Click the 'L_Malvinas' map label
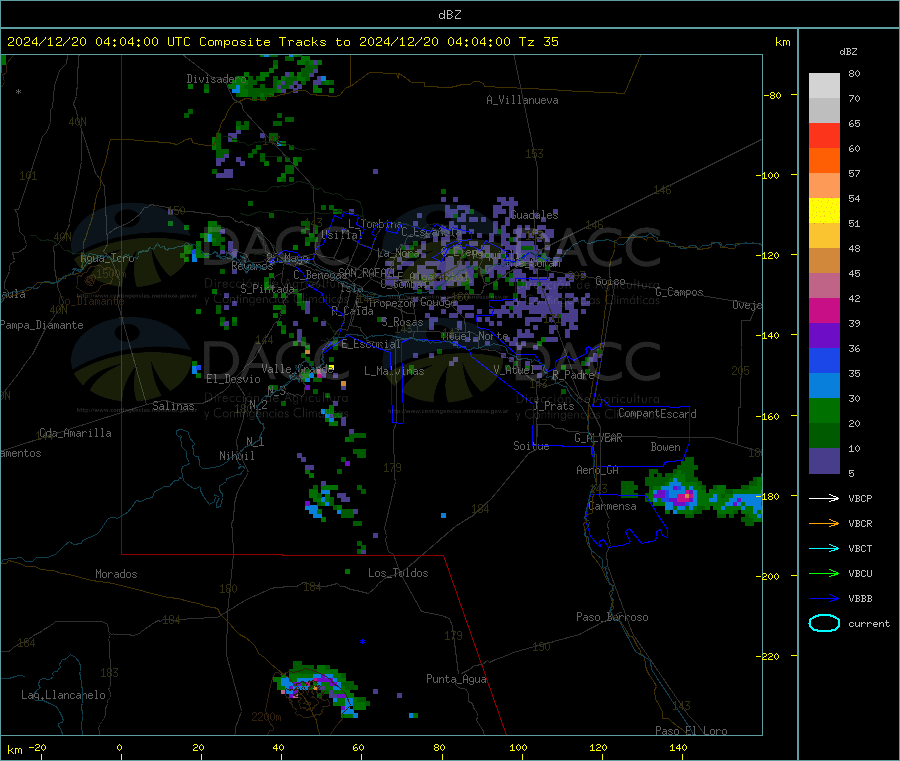The width and height of the screenshot is (900, 761). tap(394, 371)
